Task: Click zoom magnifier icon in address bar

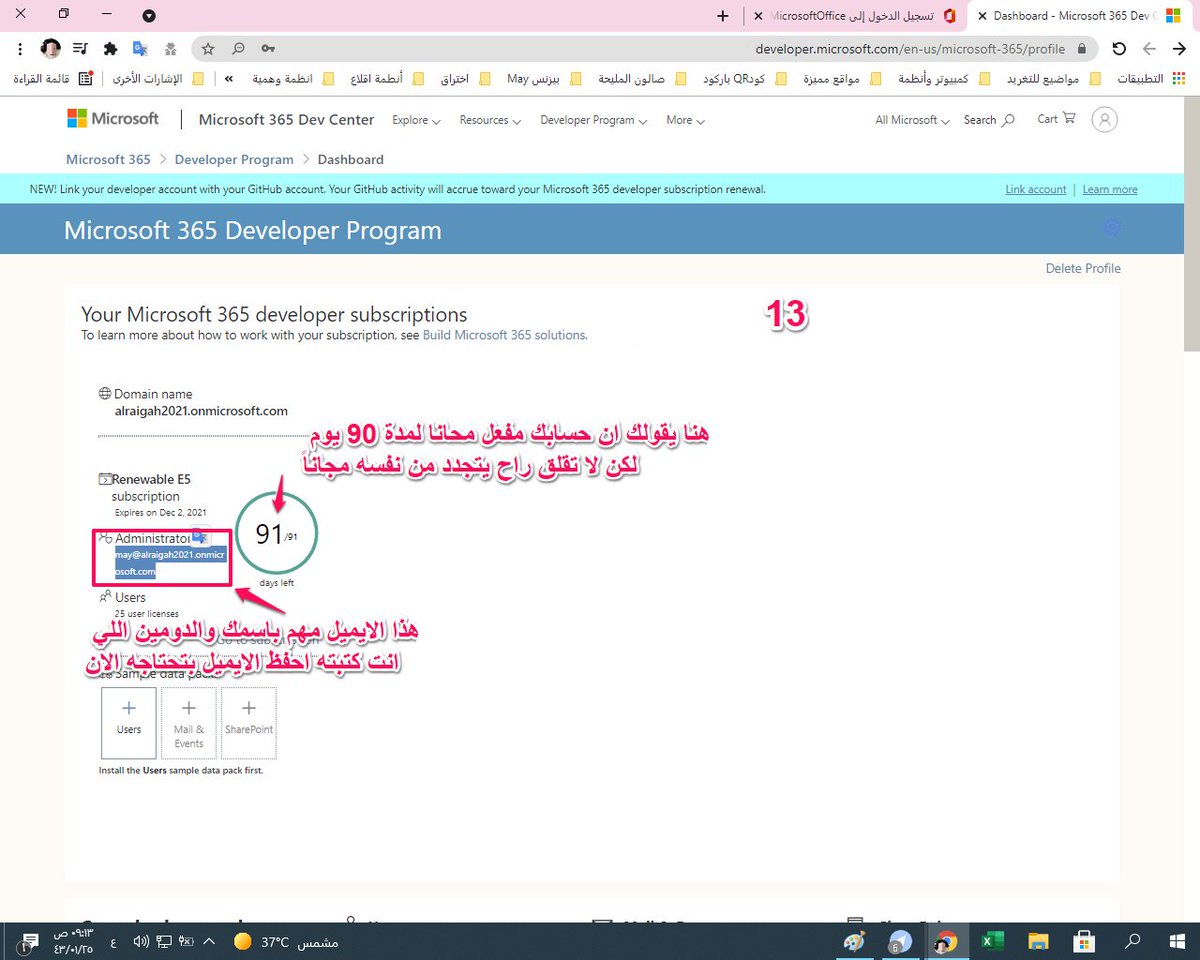Action: [238, 48]
